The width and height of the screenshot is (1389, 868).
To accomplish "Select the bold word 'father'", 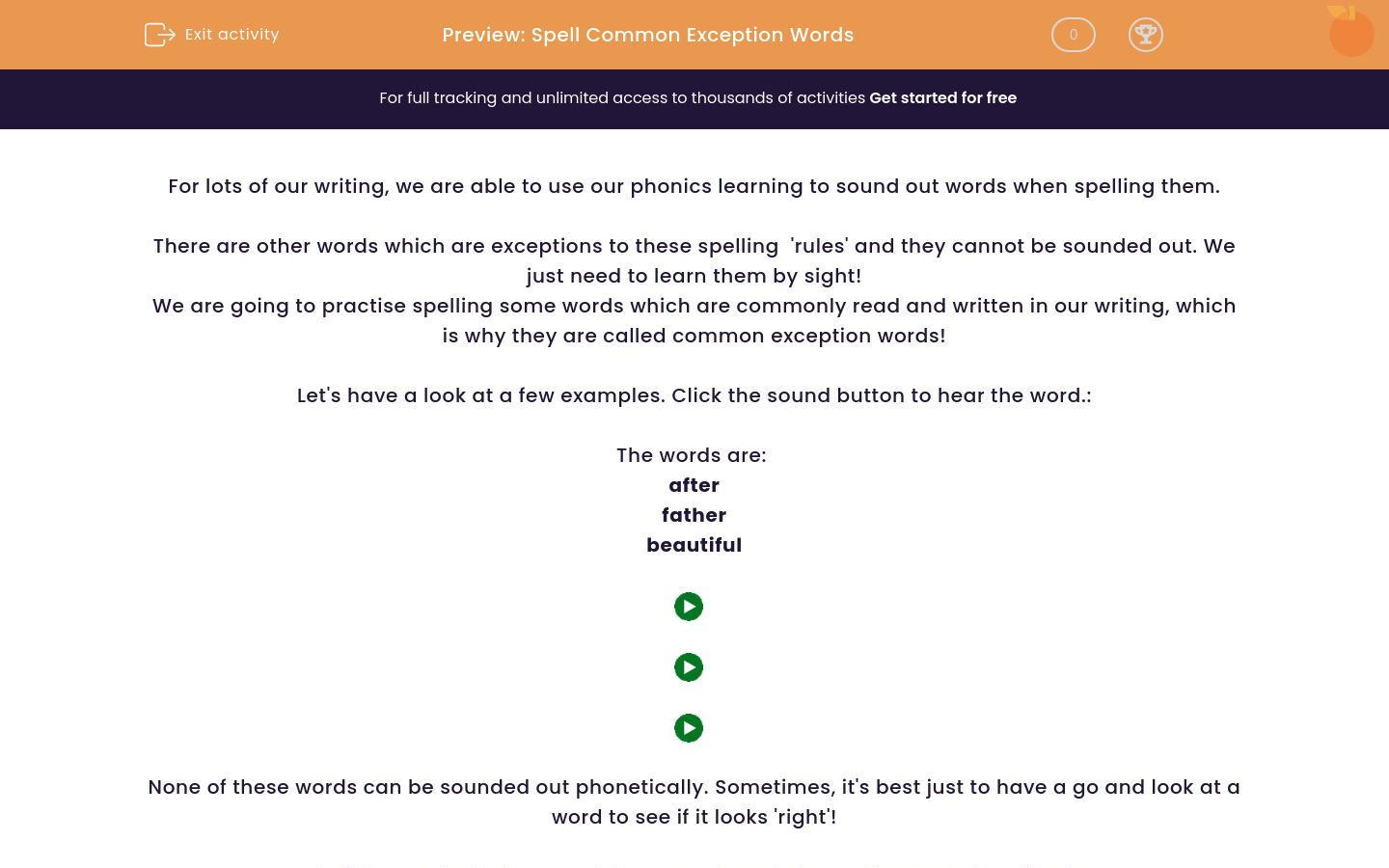I will pos(694,515).
